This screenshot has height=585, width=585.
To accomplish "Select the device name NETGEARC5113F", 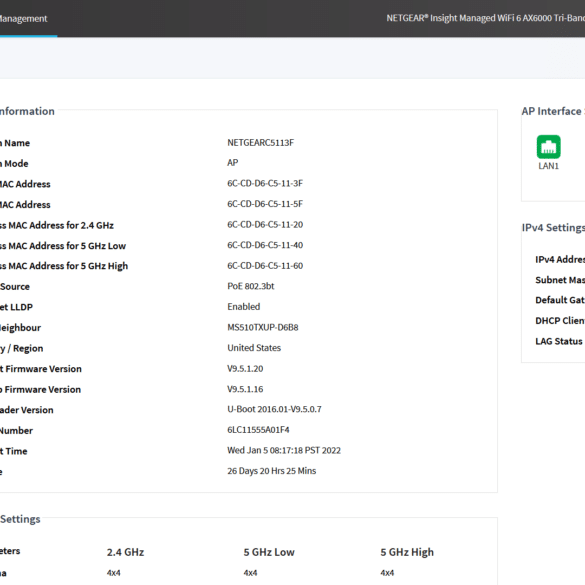I will pyautogui.click(x=260, y=143).
